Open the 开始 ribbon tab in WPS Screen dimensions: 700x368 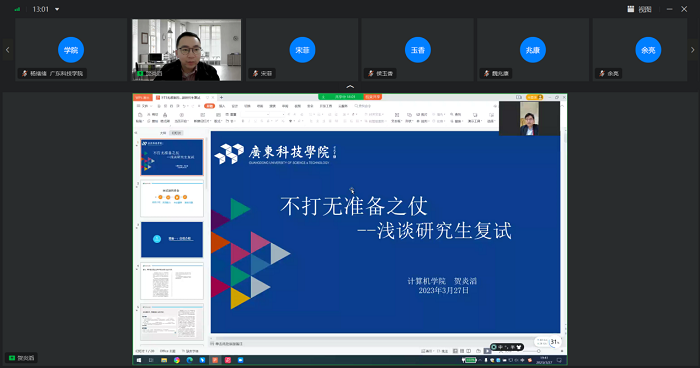click(209, 106)
